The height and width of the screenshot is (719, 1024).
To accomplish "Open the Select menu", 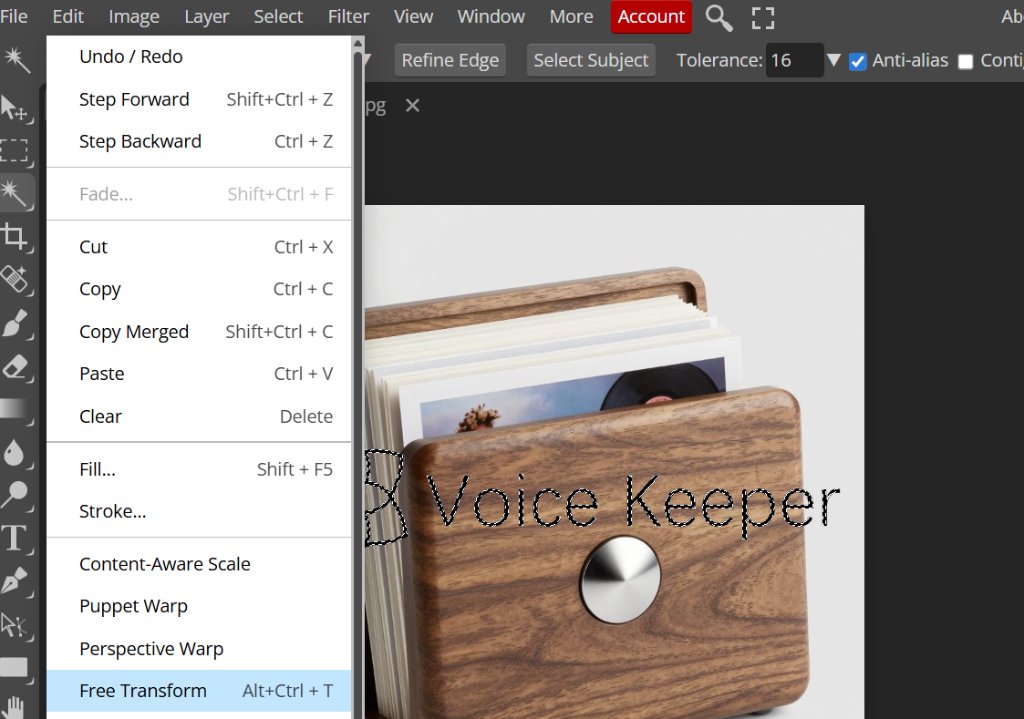I will (x=278, y=16).
